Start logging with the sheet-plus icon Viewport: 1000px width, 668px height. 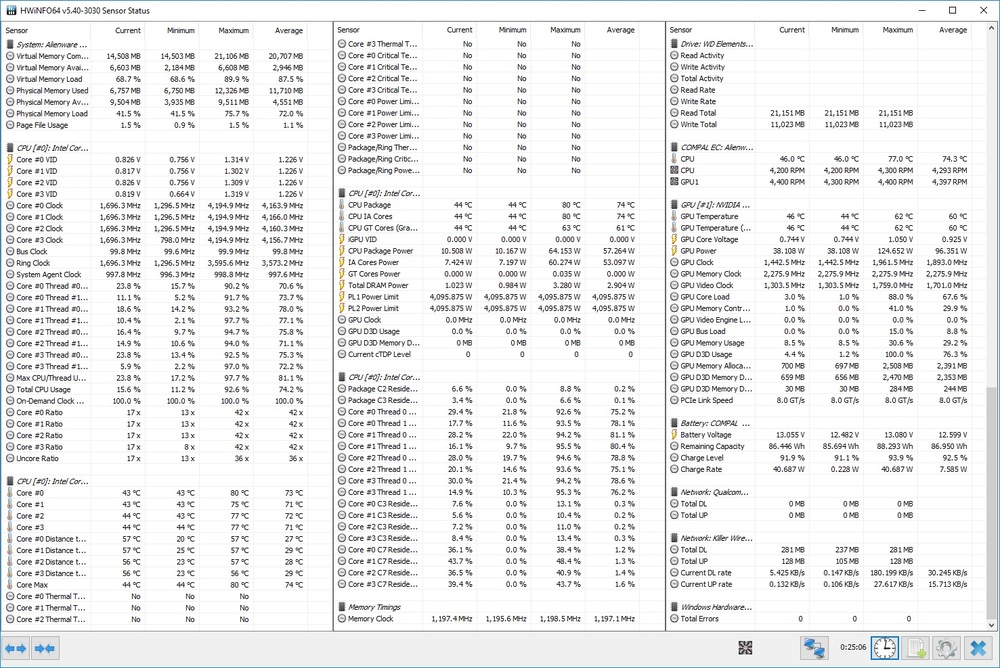point(916,649)
